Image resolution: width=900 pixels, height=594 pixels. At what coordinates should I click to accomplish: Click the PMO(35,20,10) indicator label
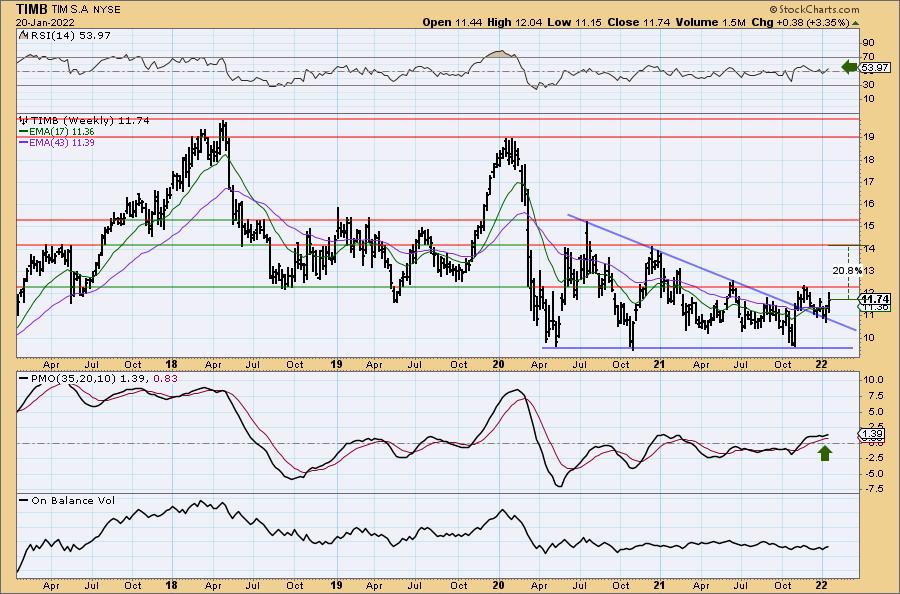(x=74, y=379)
